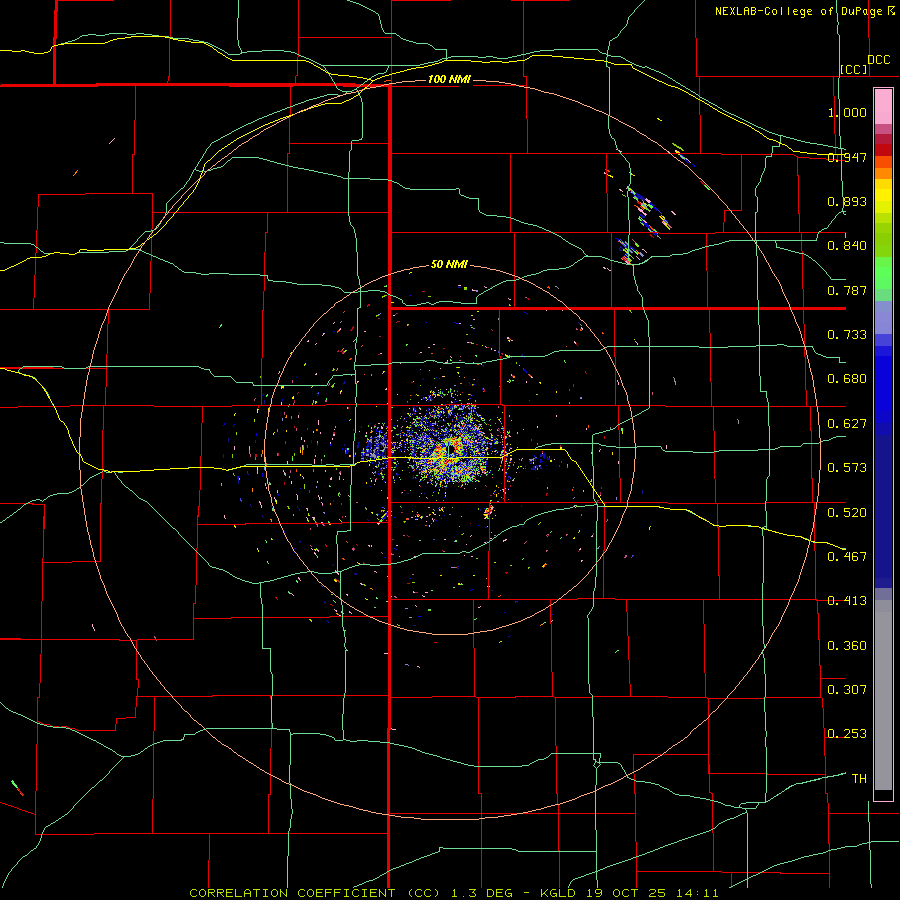Click the 0.947 legend value
Viewport: 900px width, 900px height.
pos(847,157)
